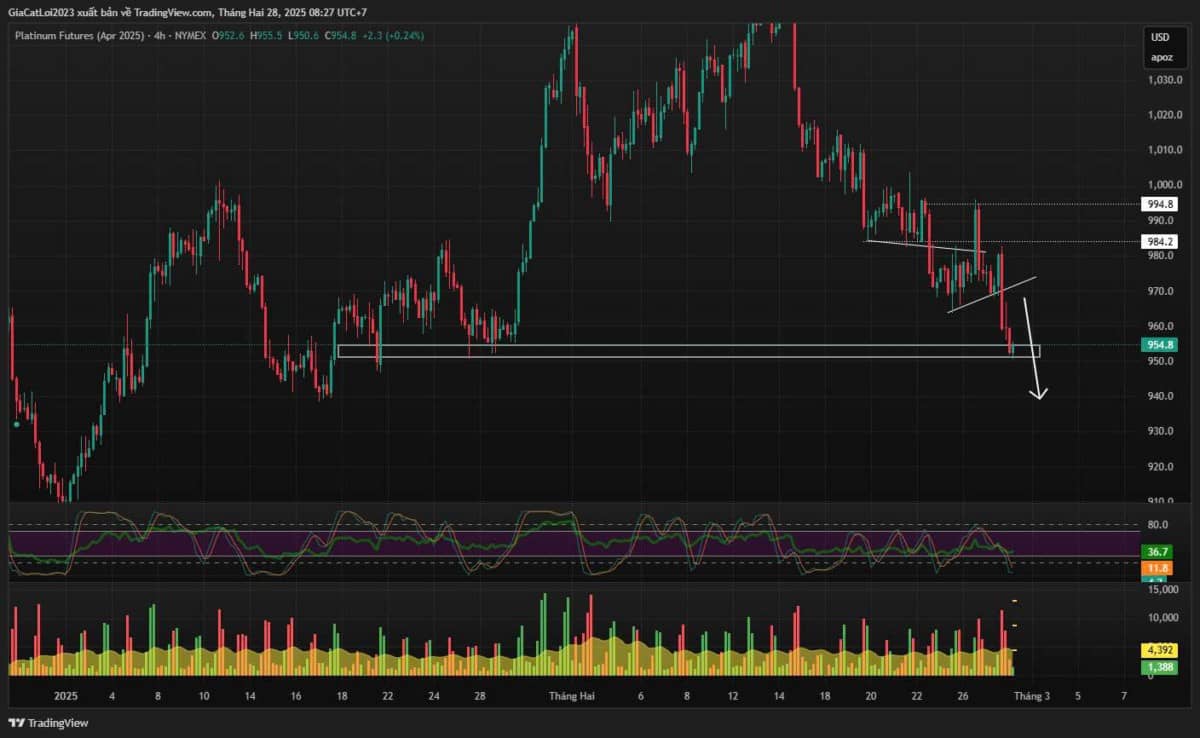Click the yellow 4,392 volume label
This screenshot has height=738, width=1200.
1160,649
